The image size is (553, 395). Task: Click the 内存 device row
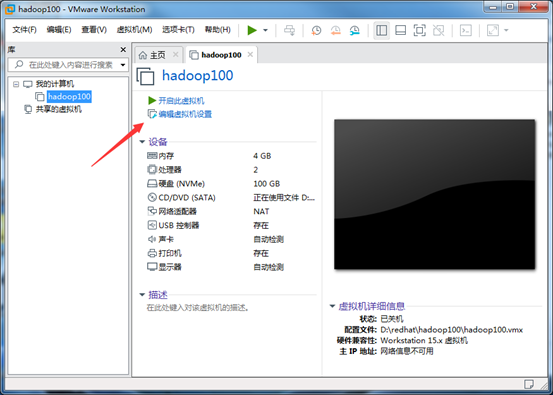coord(231,156)
